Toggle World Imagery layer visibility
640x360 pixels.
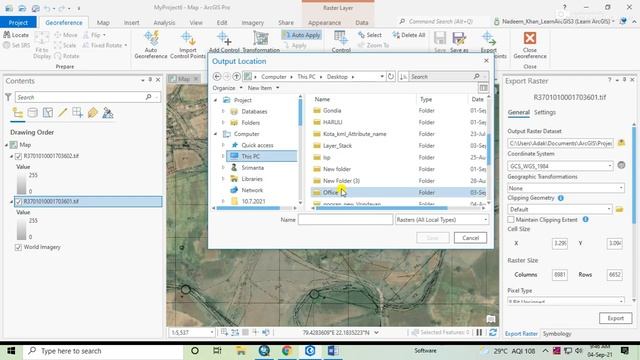[x=18, y=247]
